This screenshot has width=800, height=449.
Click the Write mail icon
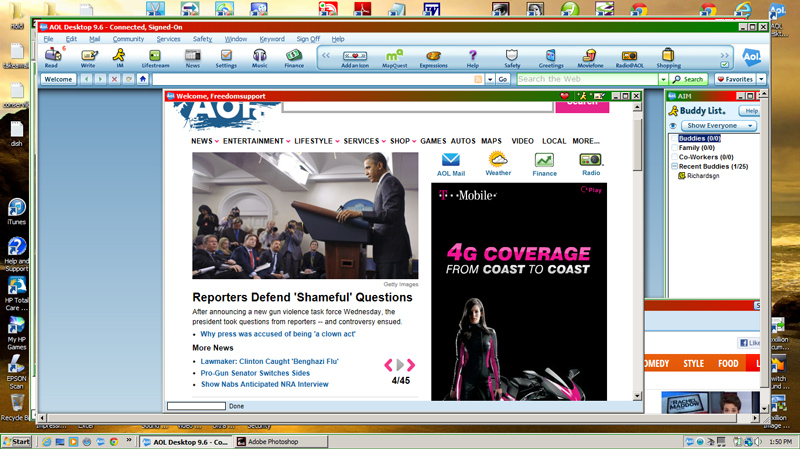click(88, 58)
